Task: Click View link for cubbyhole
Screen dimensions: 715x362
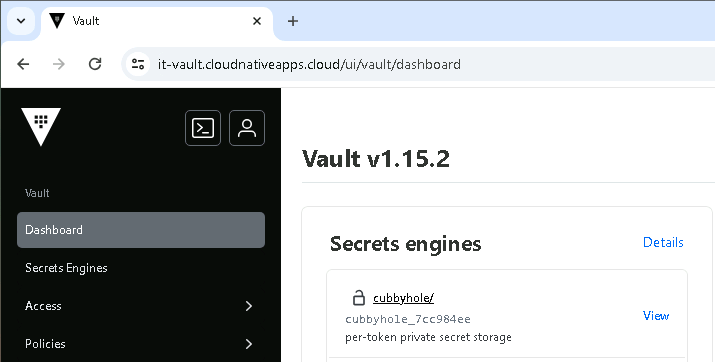Action: pos(656,316)
